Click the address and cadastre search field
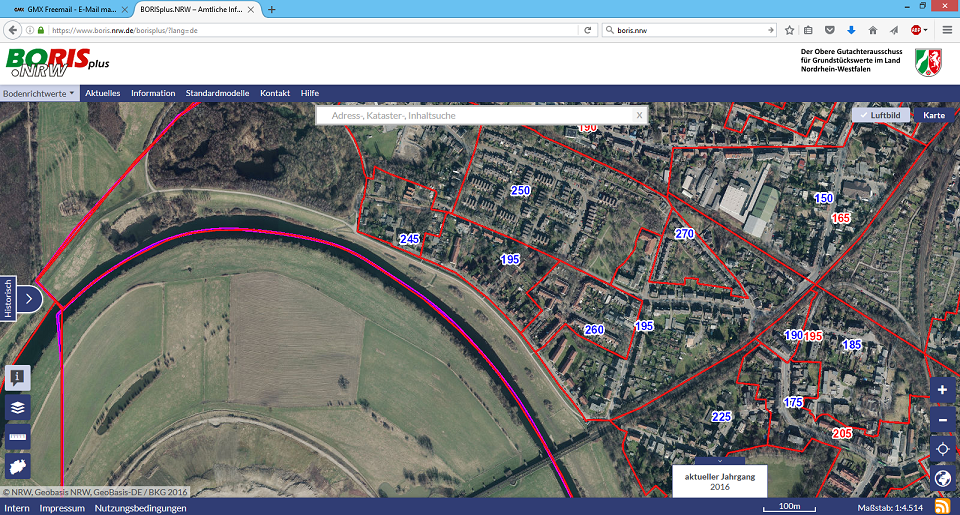 click(x=475, y=116)
